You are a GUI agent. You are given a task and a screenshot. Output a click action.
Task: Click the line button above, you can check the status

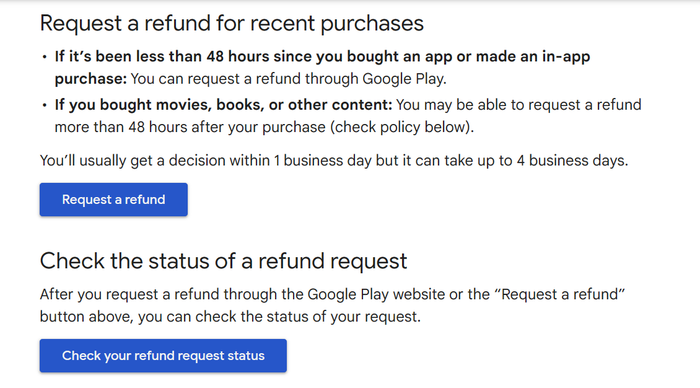(230, 317)
